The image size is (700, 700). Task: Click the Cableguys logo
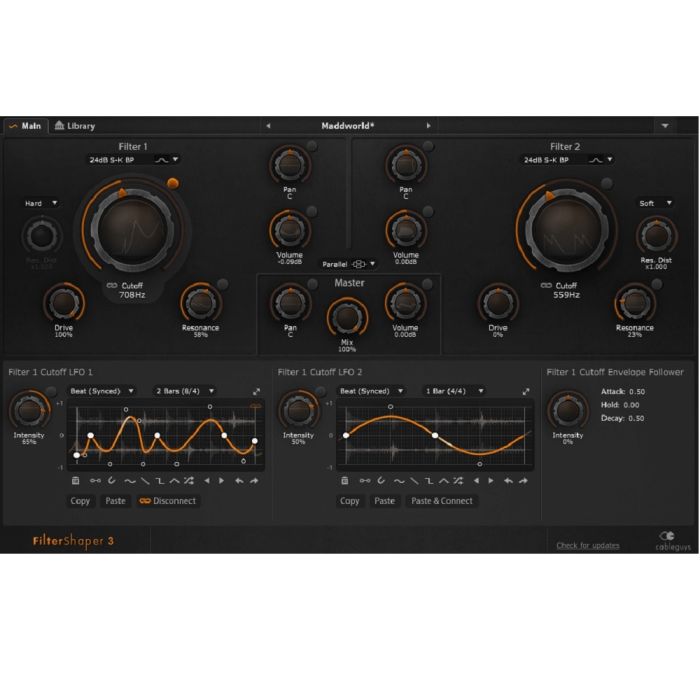point(673,541)
